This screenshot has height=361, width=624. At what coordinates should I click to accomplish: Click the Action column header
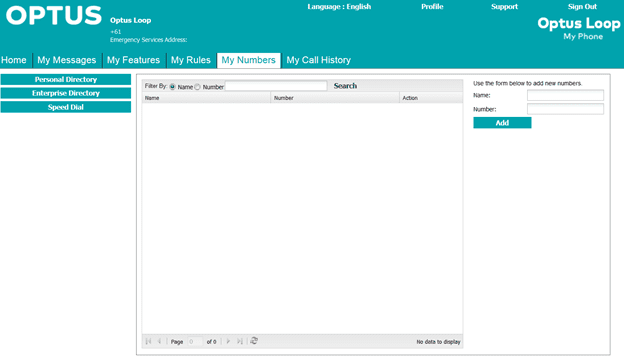point(431,98)
